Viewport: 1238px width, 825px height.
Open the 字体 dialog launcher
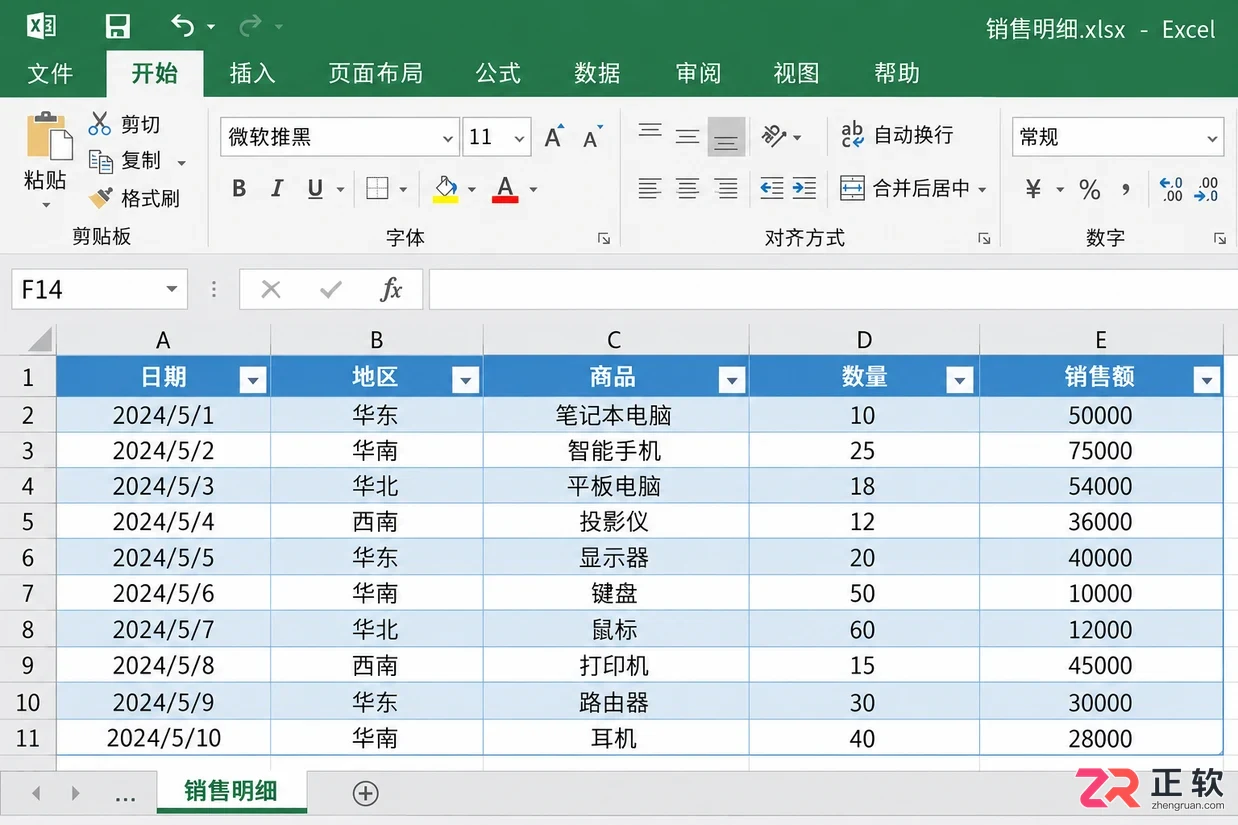pos(604,238)
